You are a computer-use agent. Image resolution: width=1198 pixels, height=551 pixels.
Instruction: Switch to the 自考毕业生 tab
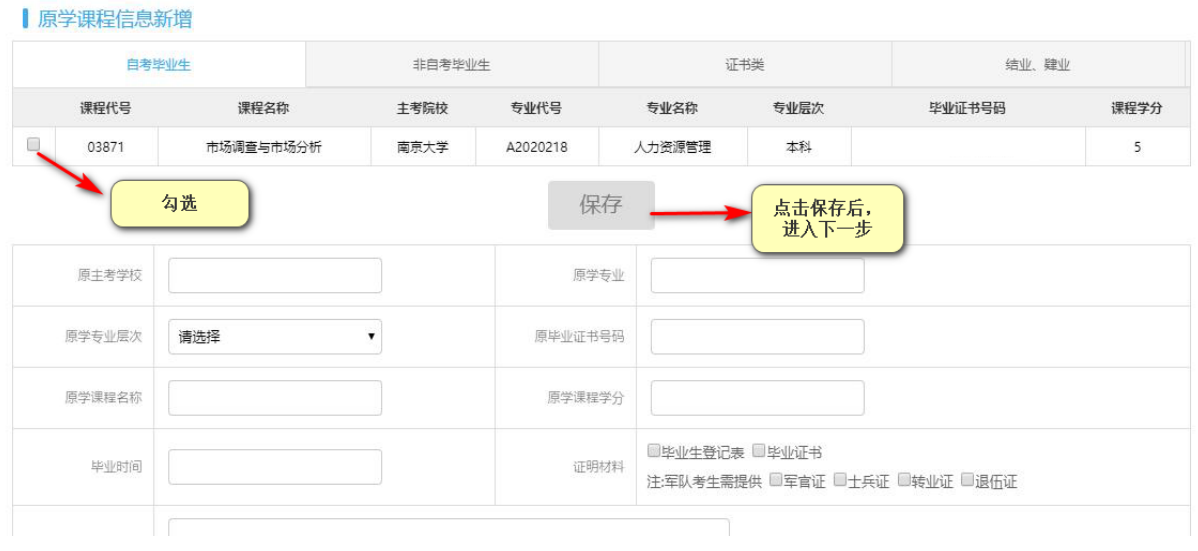158,65
